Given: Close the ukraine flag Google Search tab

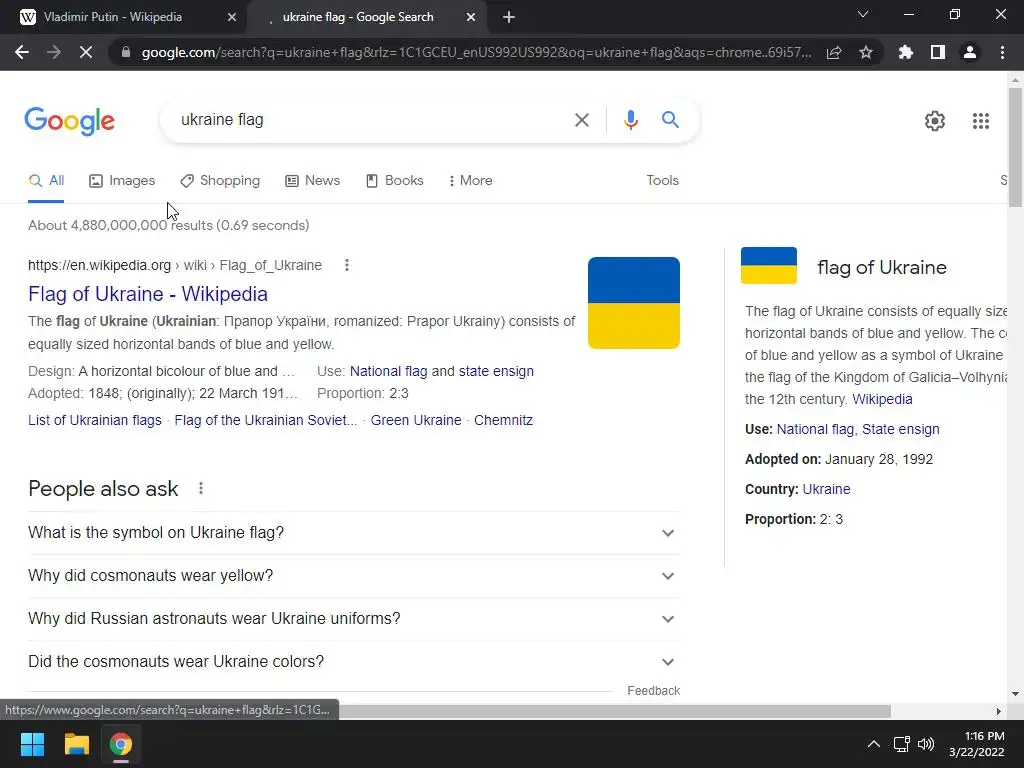Looking at the screenshot, I should (x=470, y=18).
